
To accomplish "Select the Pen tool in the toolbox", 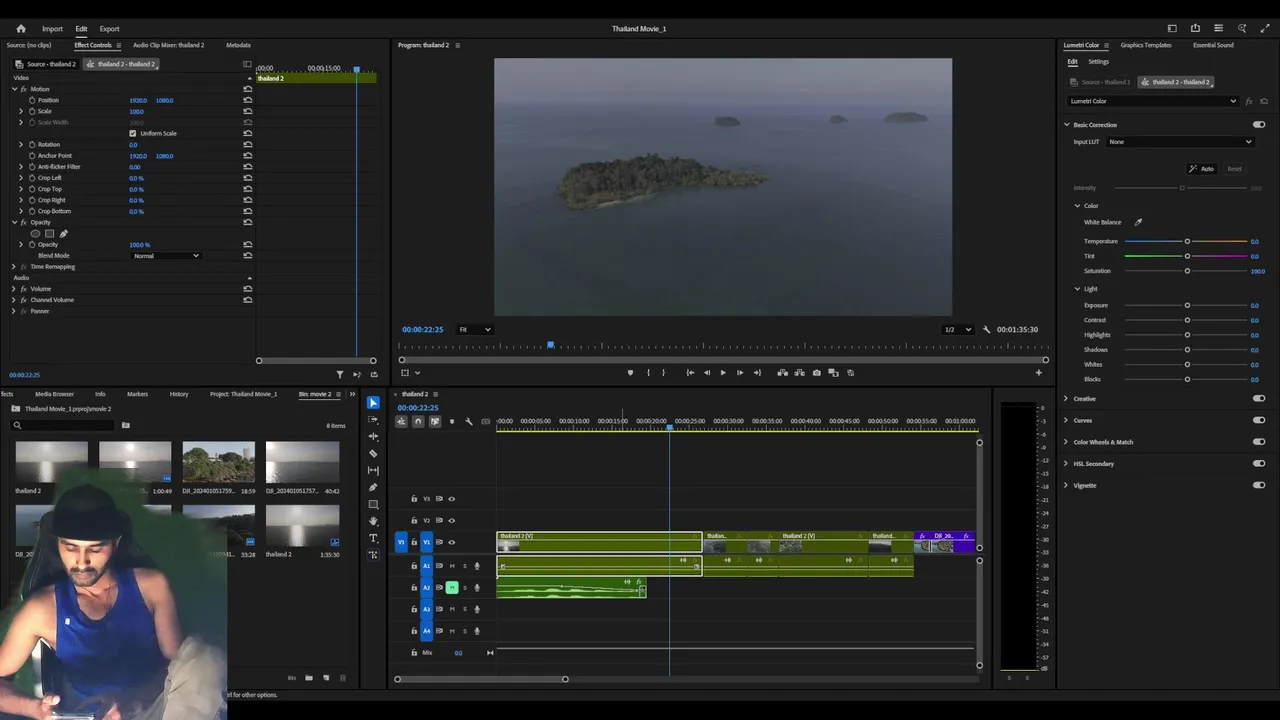I will pyautogui.click(x=373, y=487).
